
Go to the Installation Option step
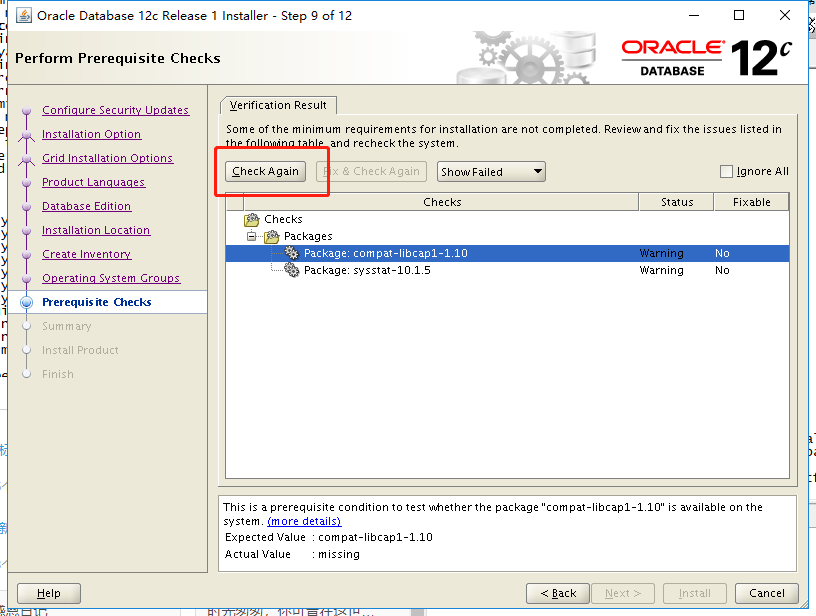coord(92,134)
